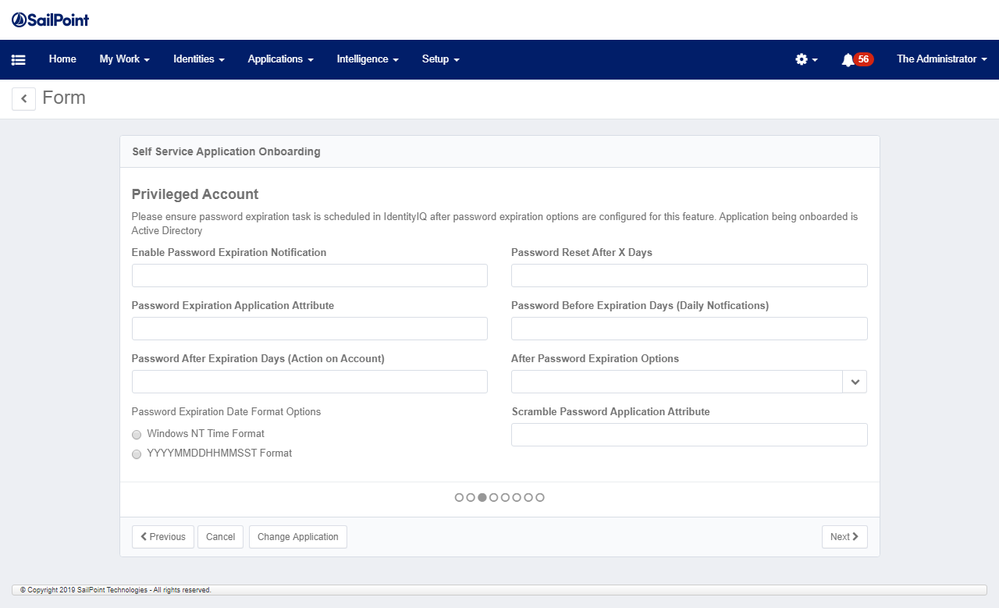Screen dimensions: 999x608
Task: Open notifications bell with 56 alerts
Action: [856, 60]
